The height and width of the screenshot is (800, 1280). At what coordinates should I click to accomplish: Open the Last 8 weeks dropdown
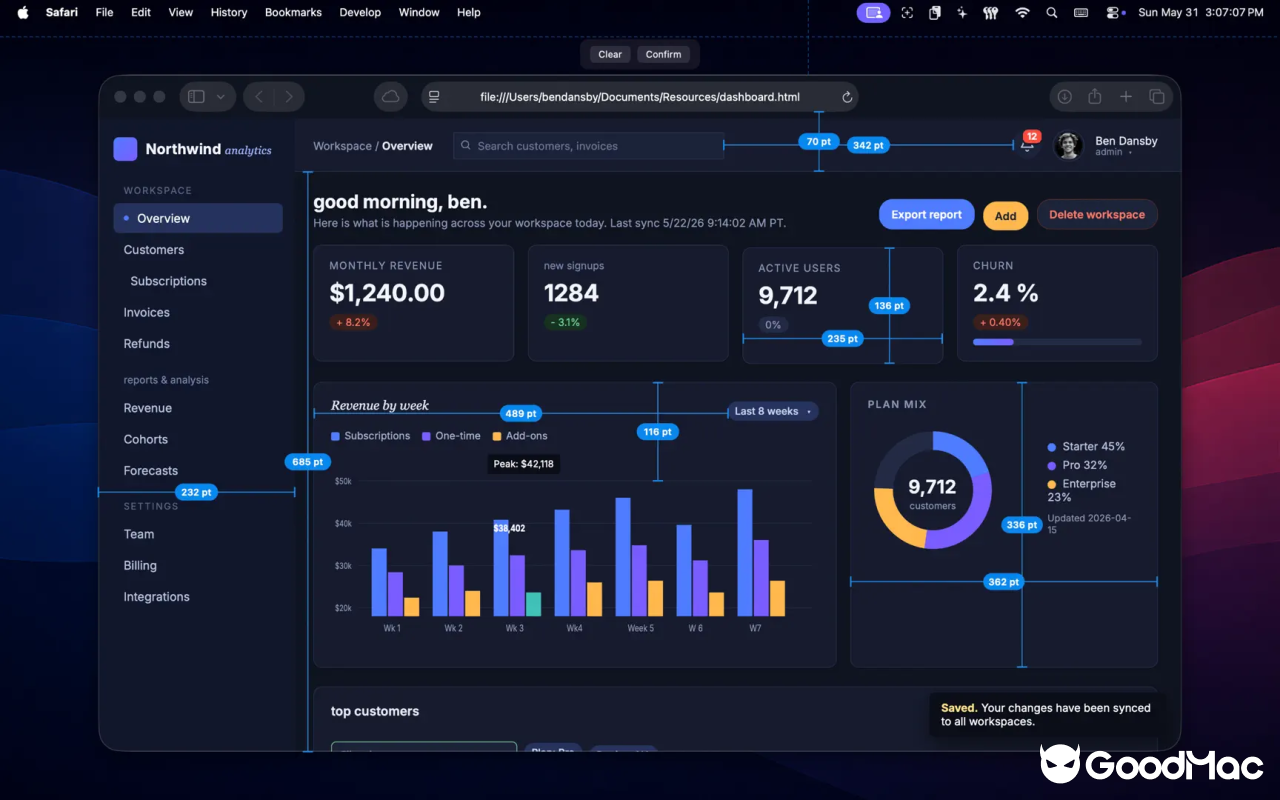tap(773, 411)
